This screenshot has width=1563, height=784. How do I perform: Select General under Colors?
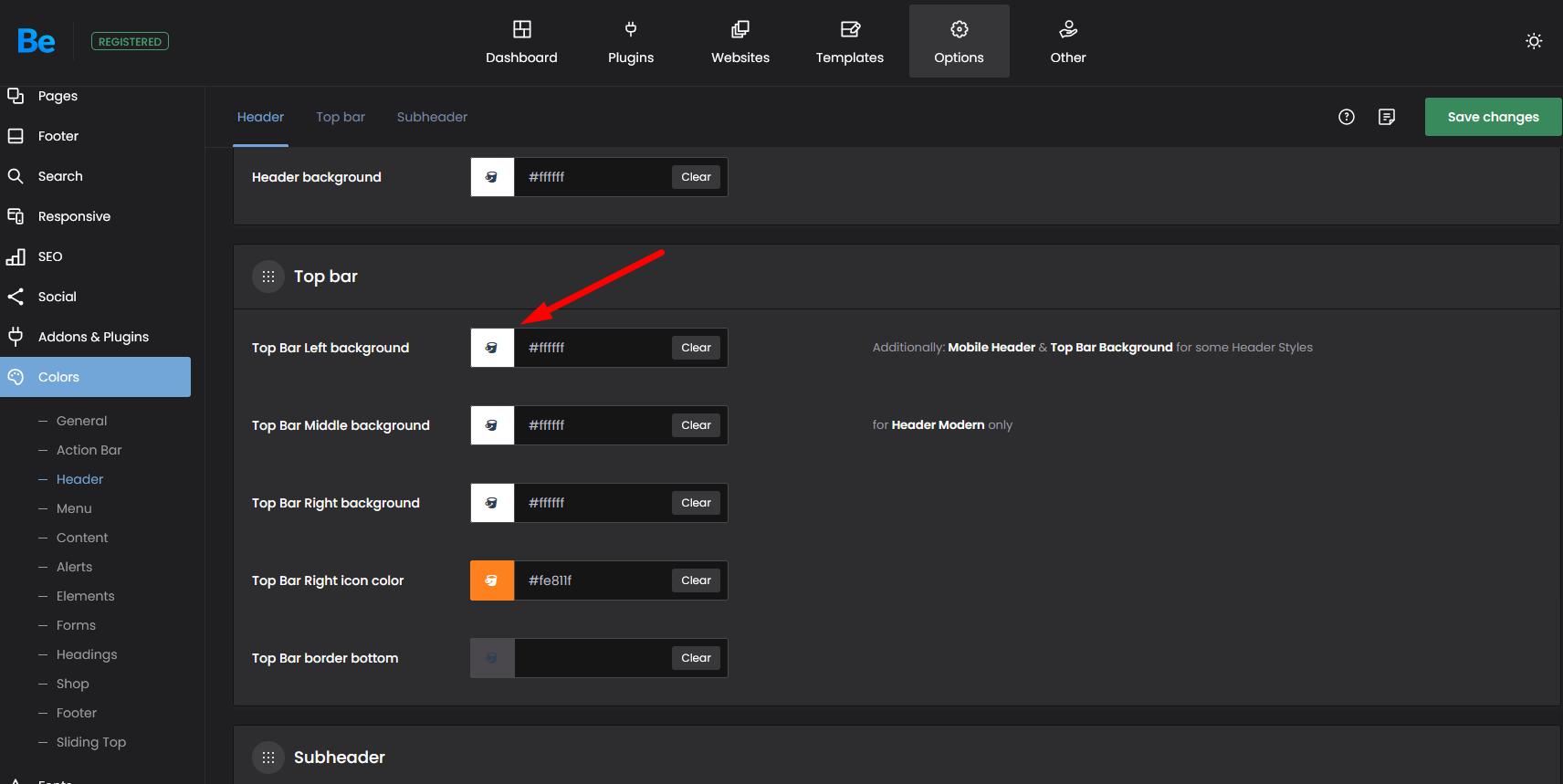tap(81, 421)
